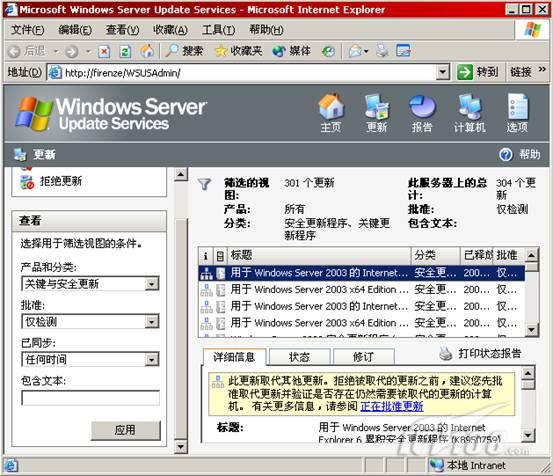
Task: Open the Mail button dropdown arrow
Action: point(366,52)
